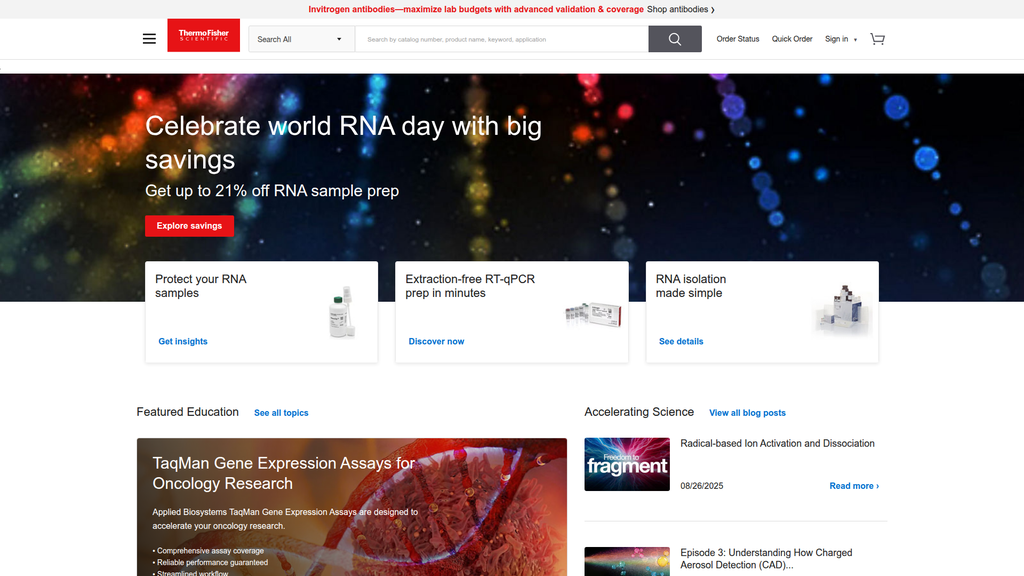This screenshot has width=1024, height=576.
Task: Open the Quick Order page
Action: pos(792,39)
